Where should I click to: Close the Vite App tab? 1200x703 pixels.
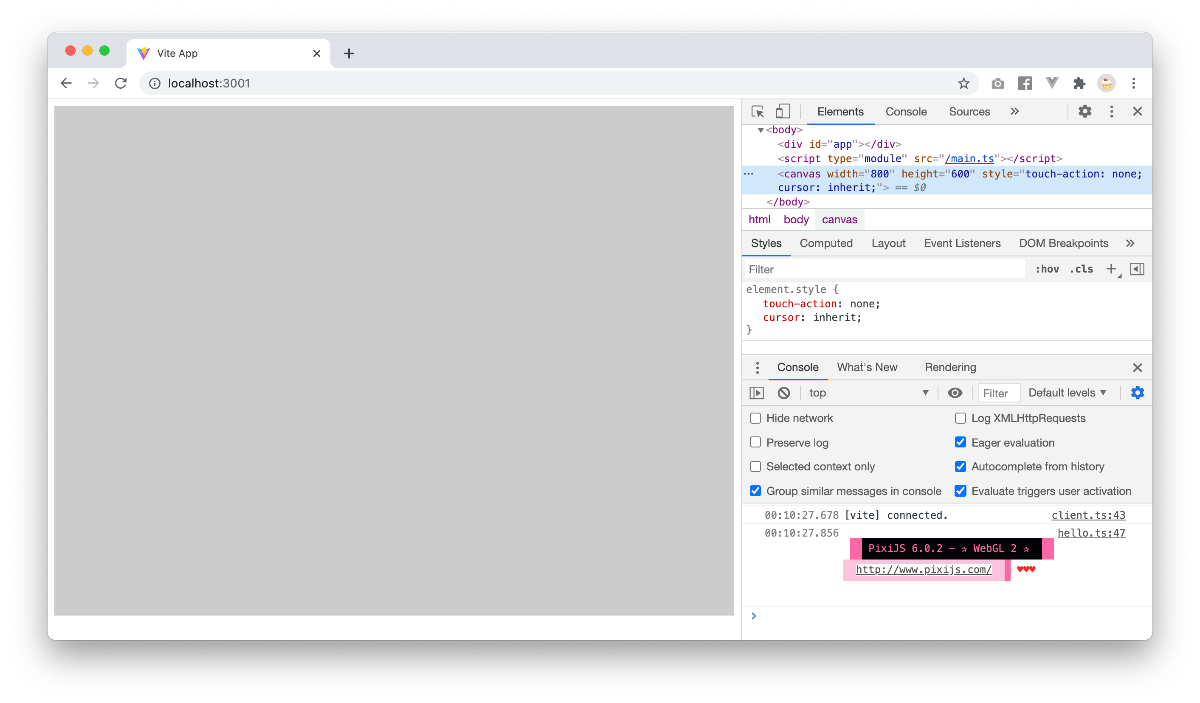pyautogui.click(x=316, y=53)
